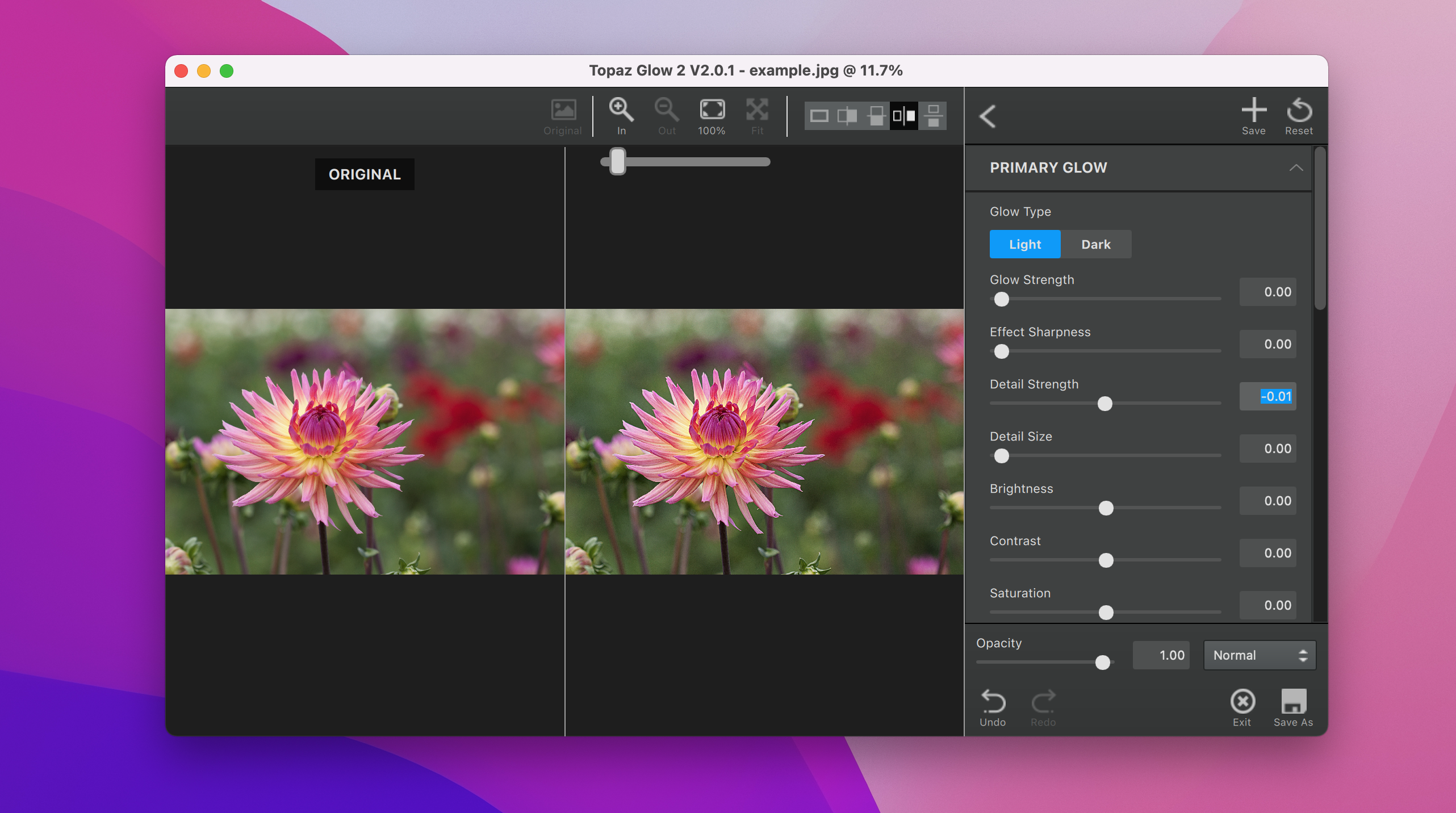Select the top-bottom comparison view icon

(x=933, y=116)
